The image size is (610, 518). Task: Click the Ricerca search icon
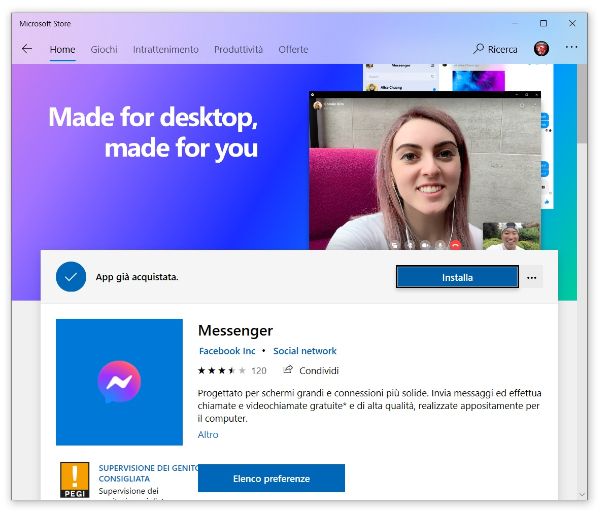(479, 49)
